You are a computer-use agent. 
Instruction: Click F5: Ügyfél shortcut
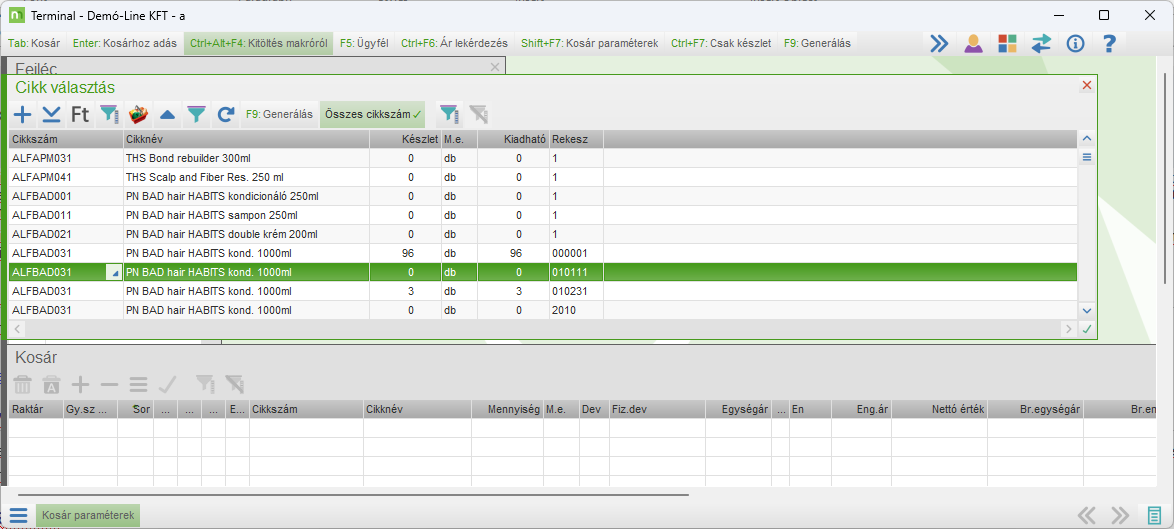[364, 43]
